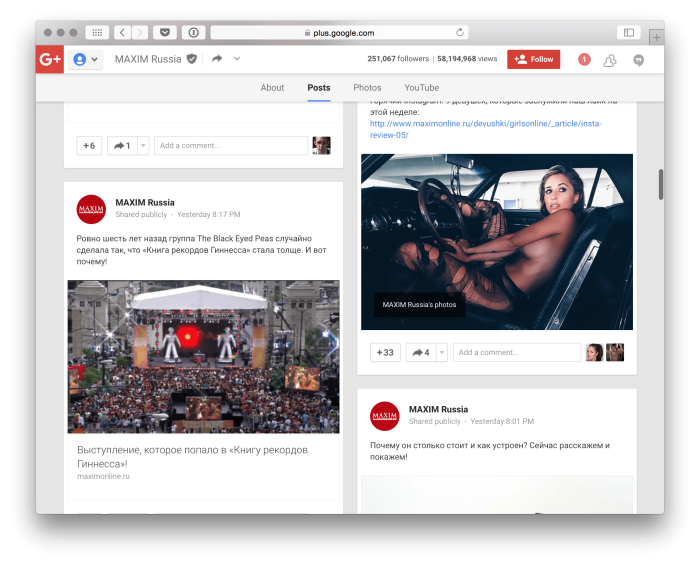Open MAXIM avatar on the Yesterday 8:01 PM post
The image size is (700, 565).
(384, 416)
